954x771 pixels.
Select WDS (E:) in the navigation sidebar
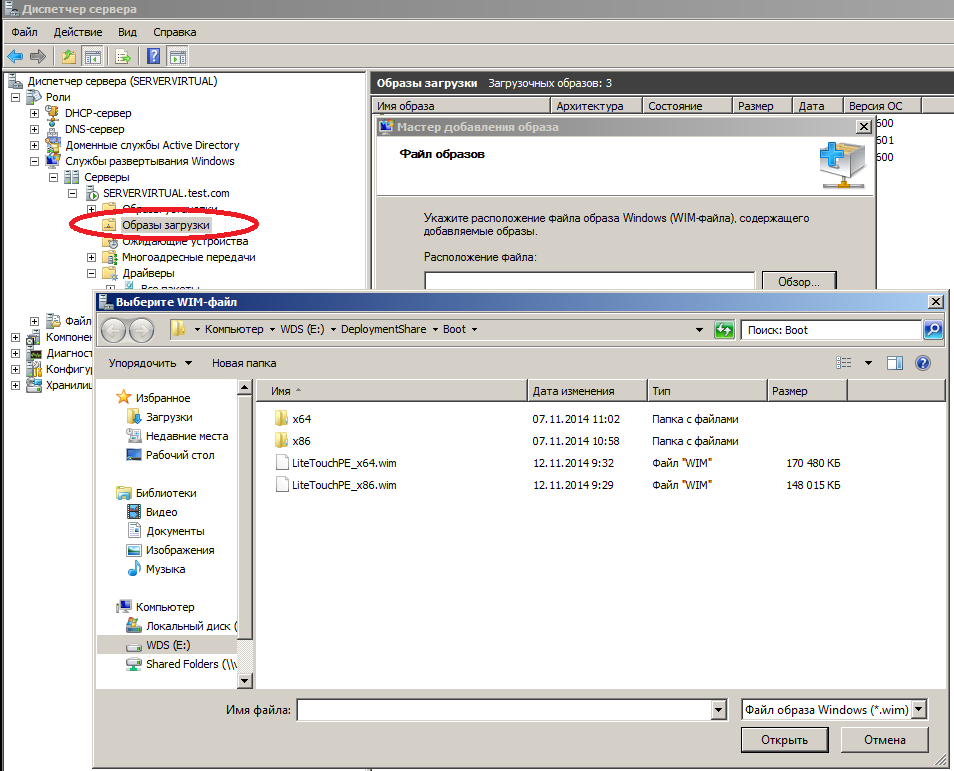click(x=168, y=645)
